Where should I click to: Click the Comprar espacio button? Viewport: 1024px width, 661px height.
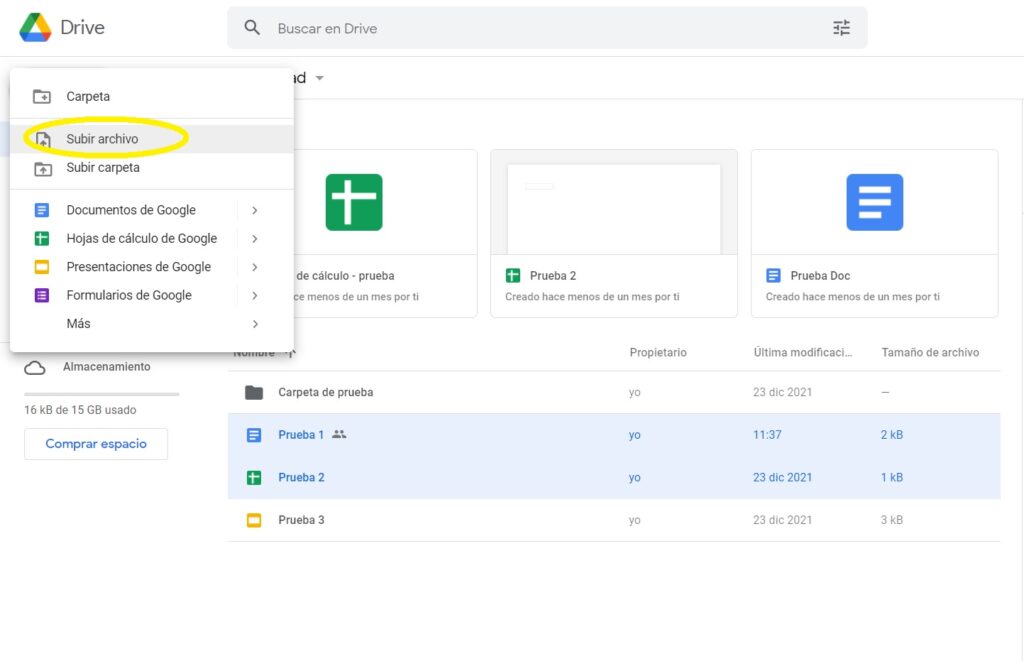[96, 444]
